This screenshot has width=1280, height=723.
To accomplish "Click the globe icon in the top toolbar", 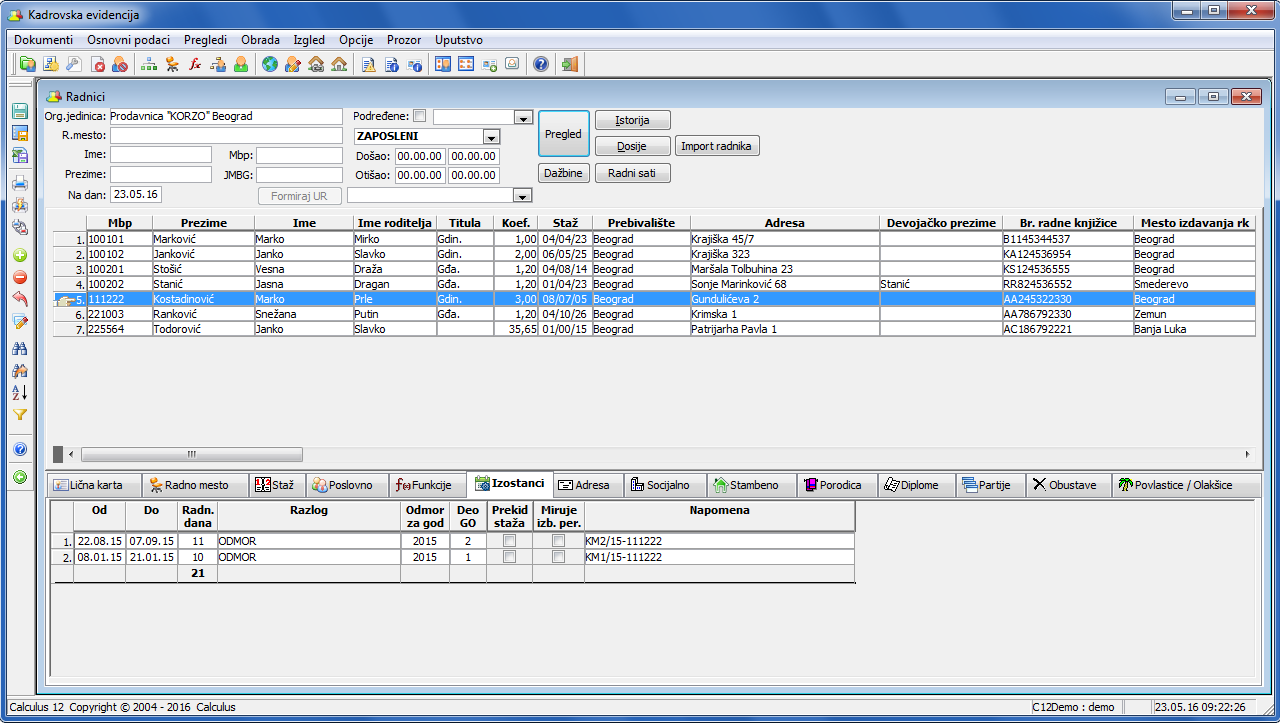I will (x=269, y=65).
